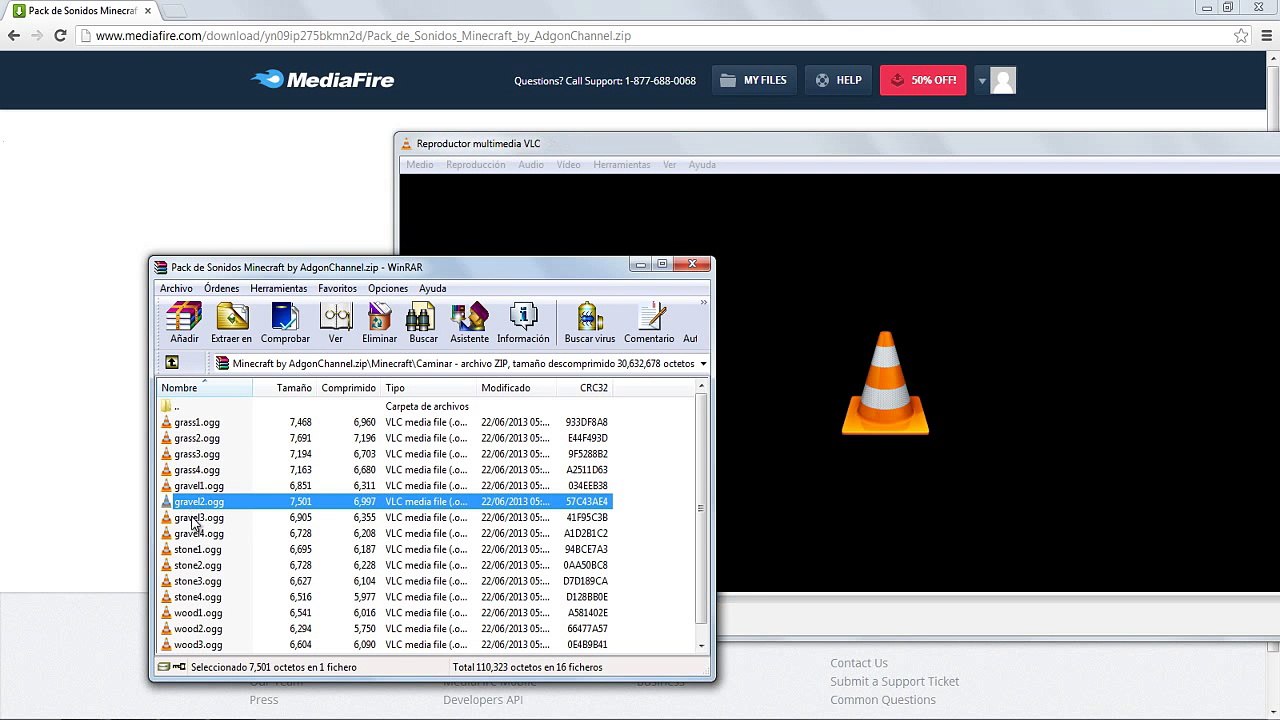Click the VLC cone in the player window
Screen dimensions: 1280x720
[885, 383]
